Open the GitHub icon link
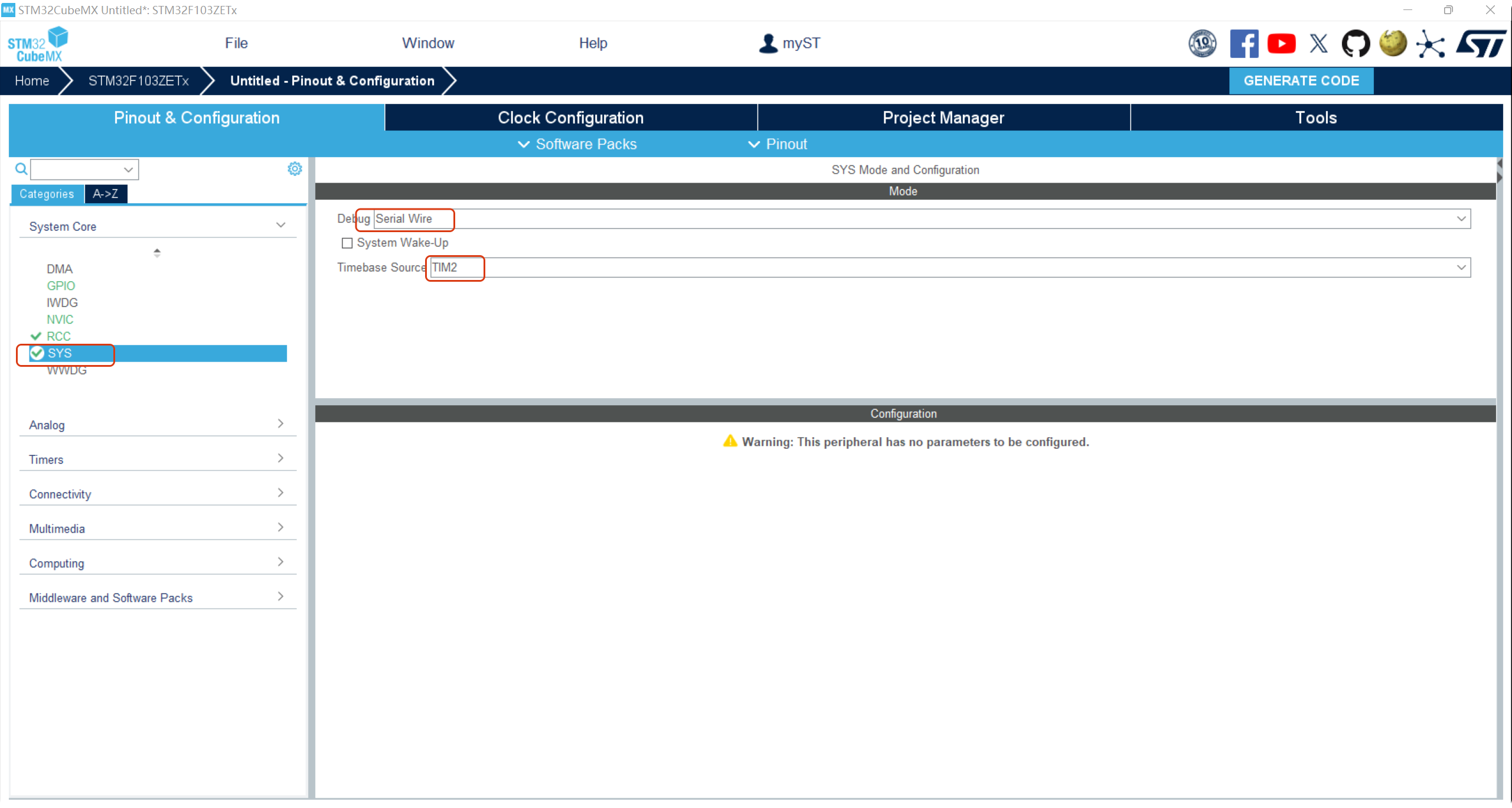 tap(1356, 44)
